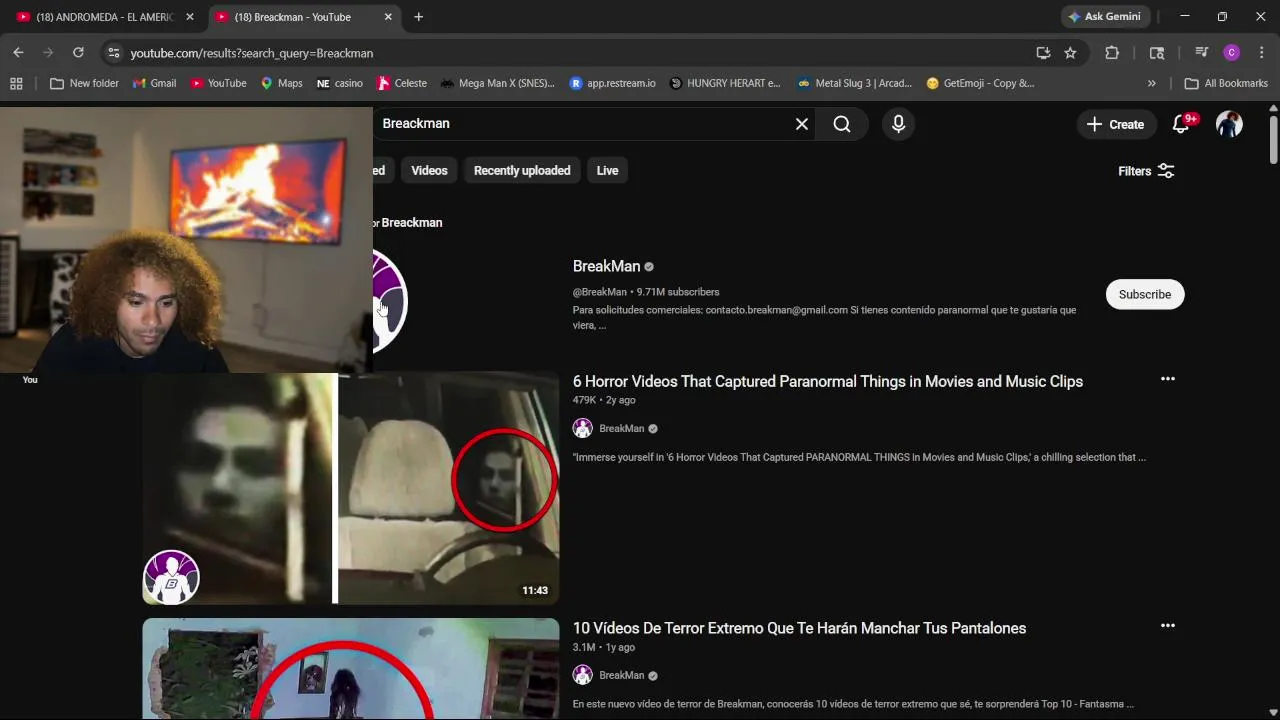Open the 10 Vídeos De Terror Extremo title

tap(799, 628)
